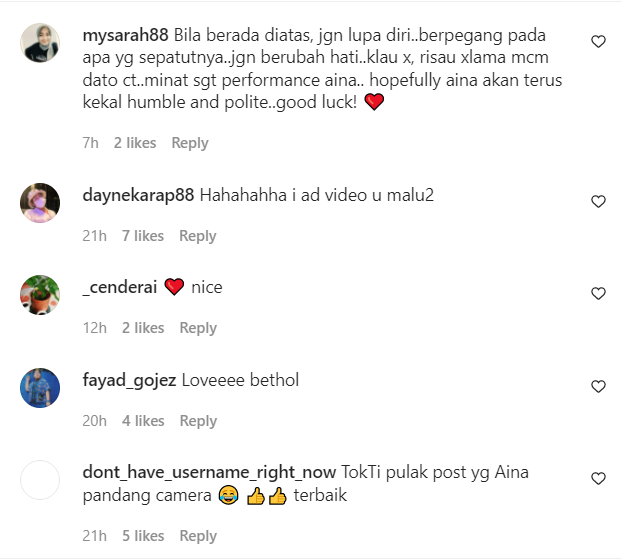The width and height of the screenshot is (622, 560).
Task: Reply to _cenderai's nice comment
Action: tap(198, 328)
